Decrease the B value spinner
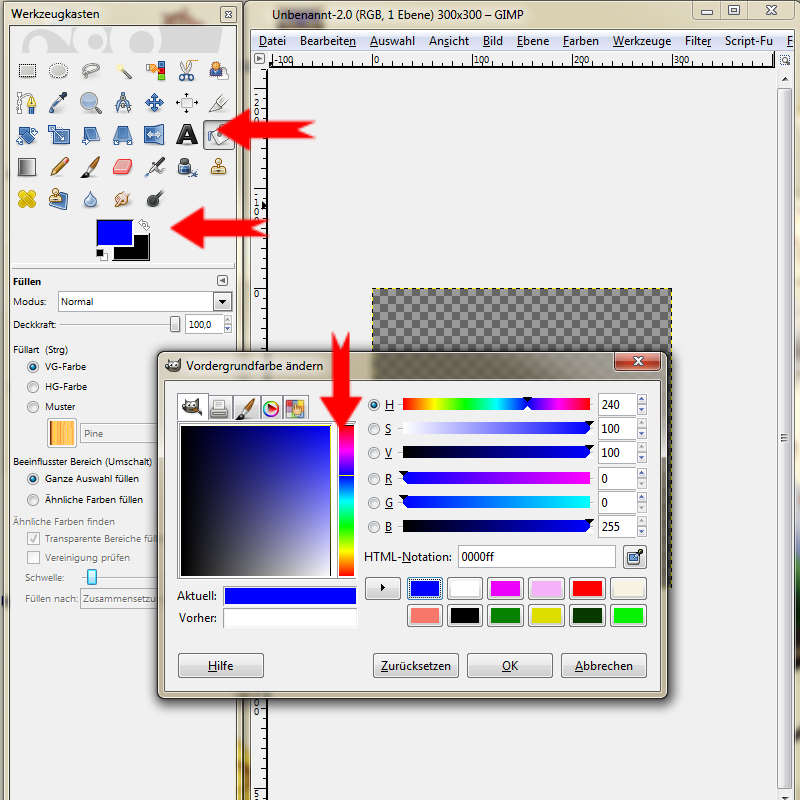 642,532
